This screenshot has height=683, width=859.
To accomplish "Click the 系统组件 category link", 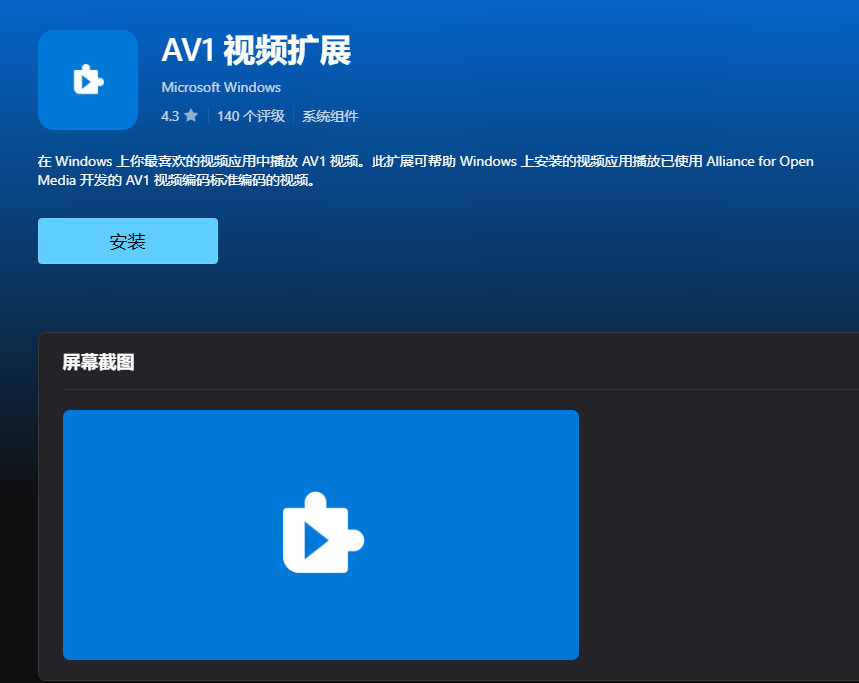I will [x=330, y=116].
